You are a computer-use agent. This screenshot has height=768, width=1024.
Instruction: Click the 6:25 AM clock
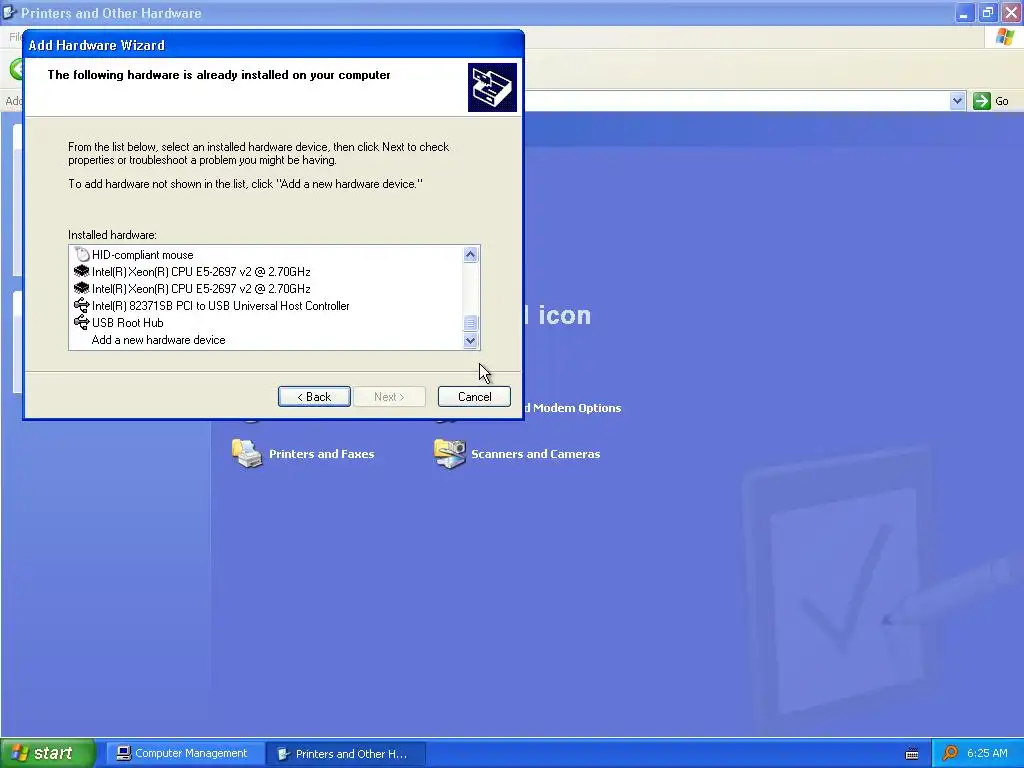987,753
